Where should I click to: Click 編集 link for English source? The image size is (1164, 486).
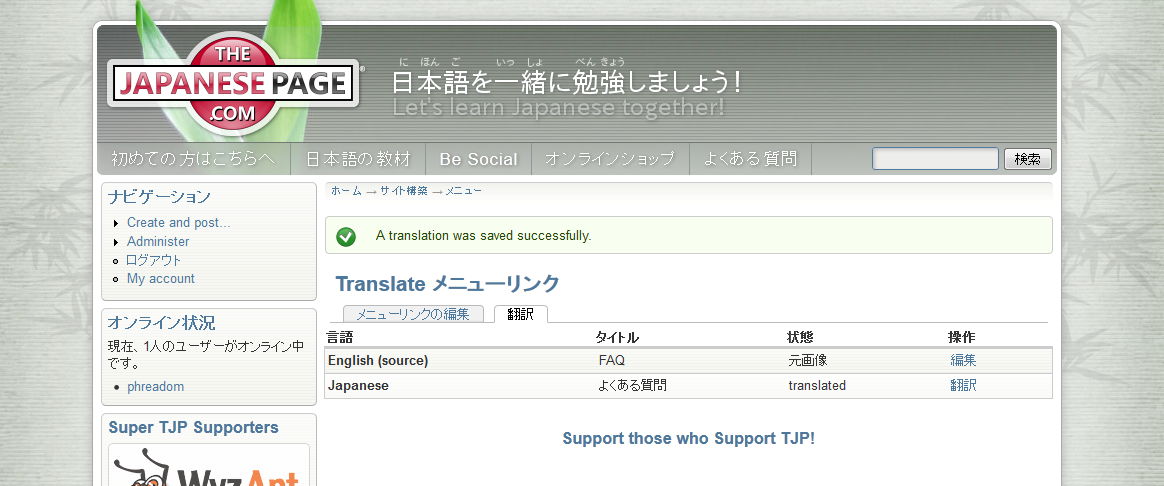click(963, 361)
